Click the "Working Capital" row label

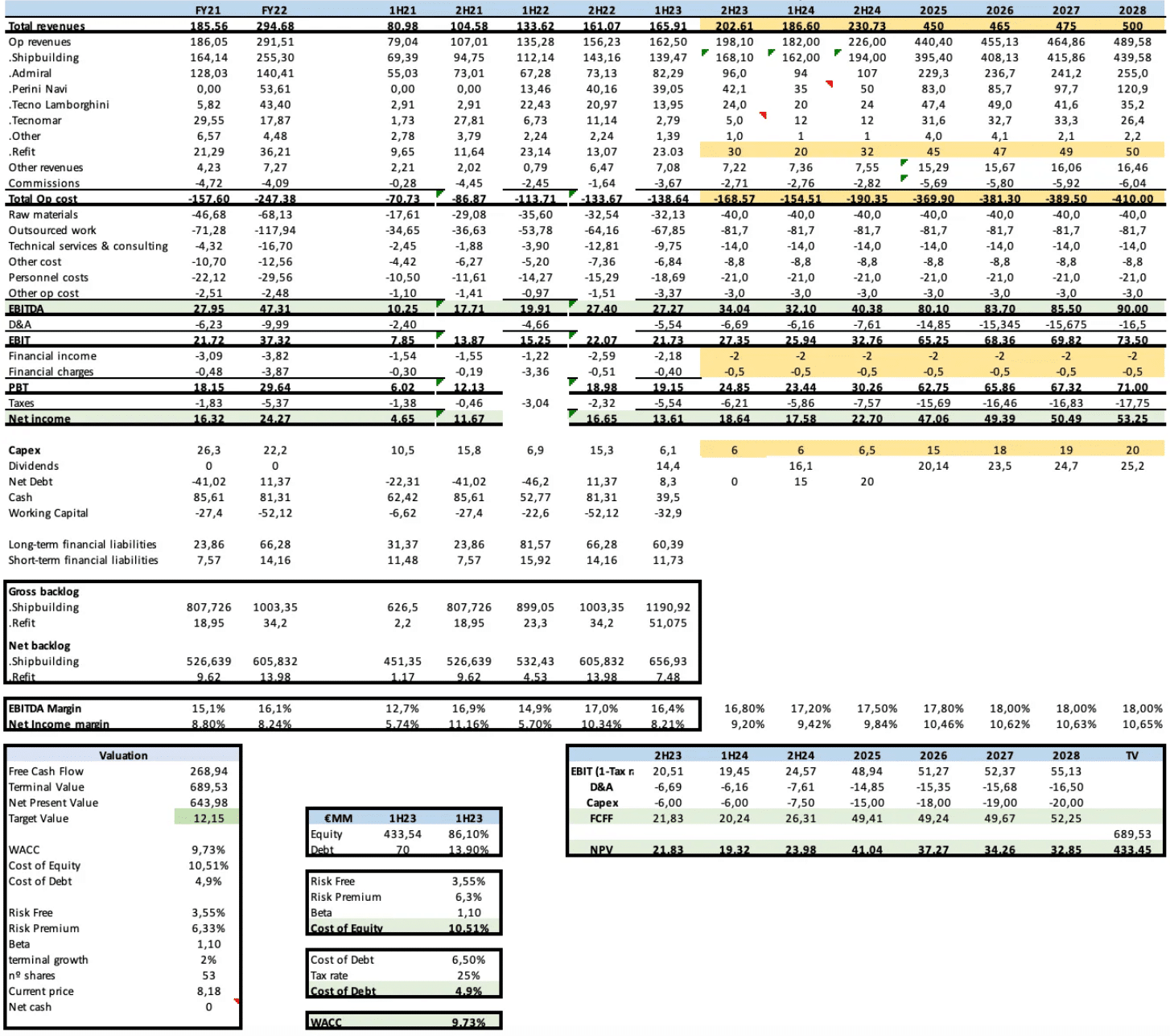(48, 513)
